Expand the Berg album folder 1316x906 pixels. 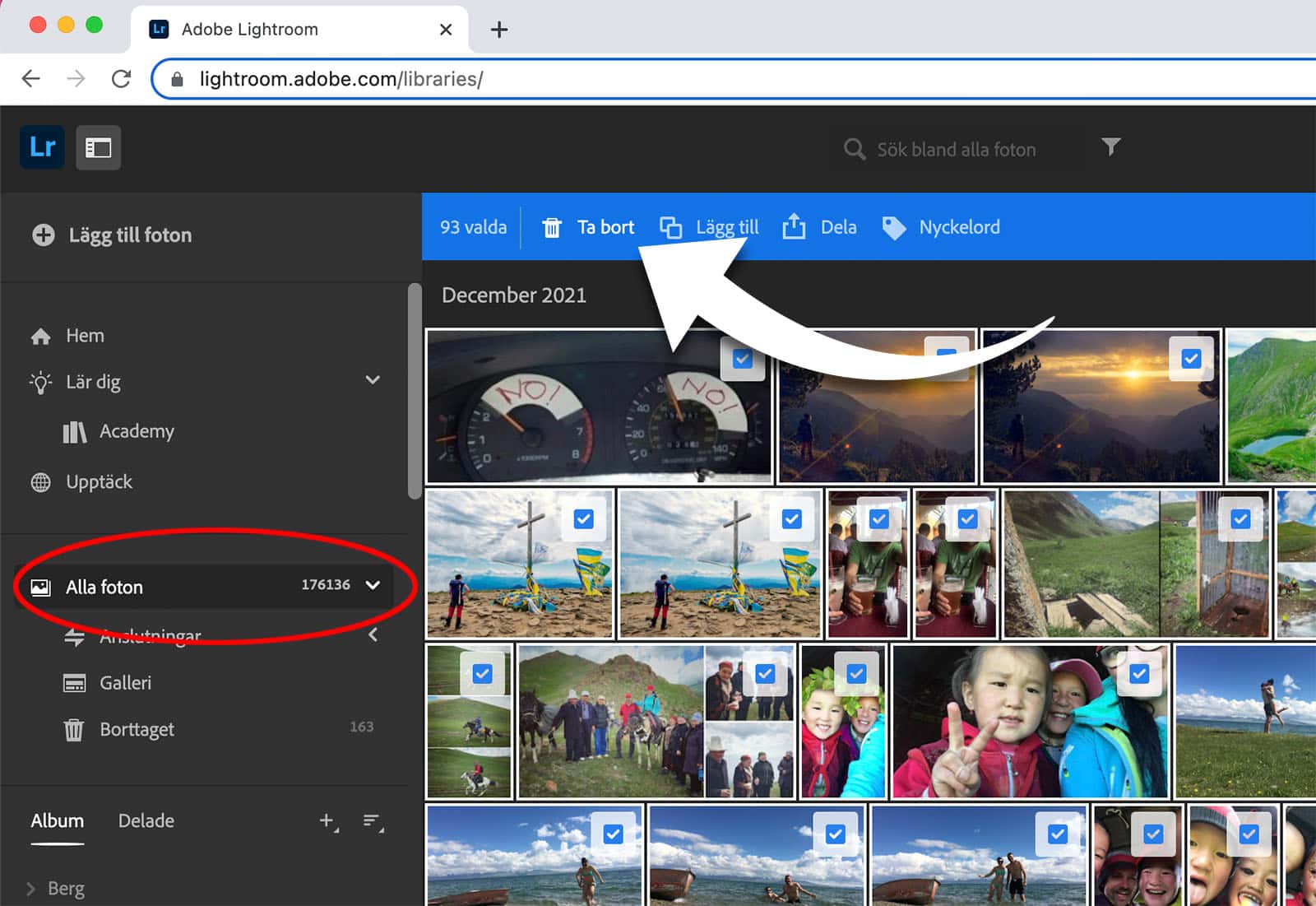31,889
